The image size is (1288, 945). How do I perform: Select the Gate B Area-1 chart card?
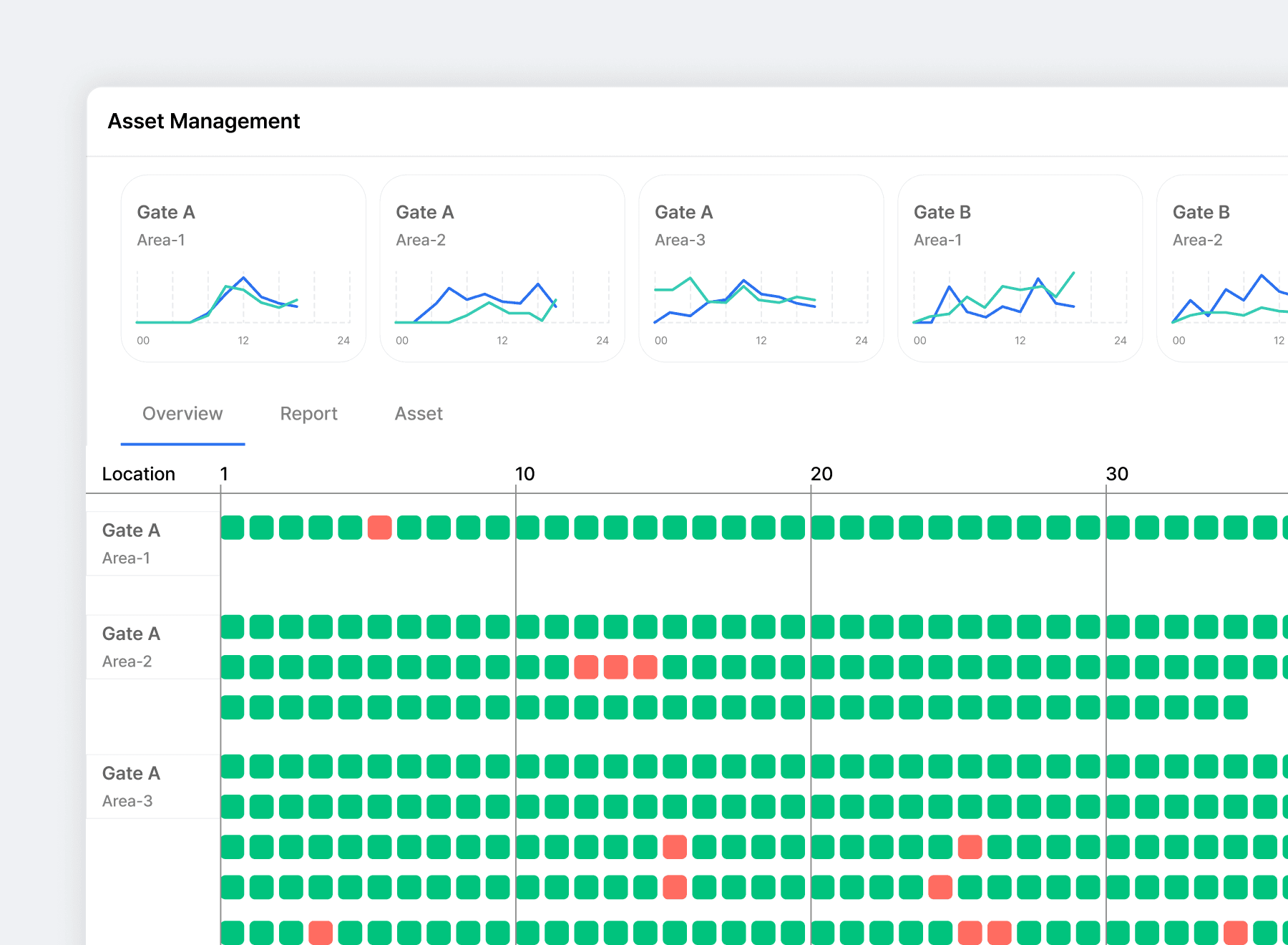click(1020, 268)
